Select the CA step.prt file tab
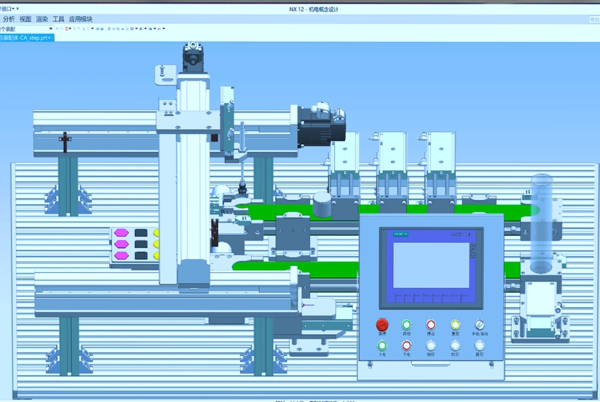 (x=27, y=38)
